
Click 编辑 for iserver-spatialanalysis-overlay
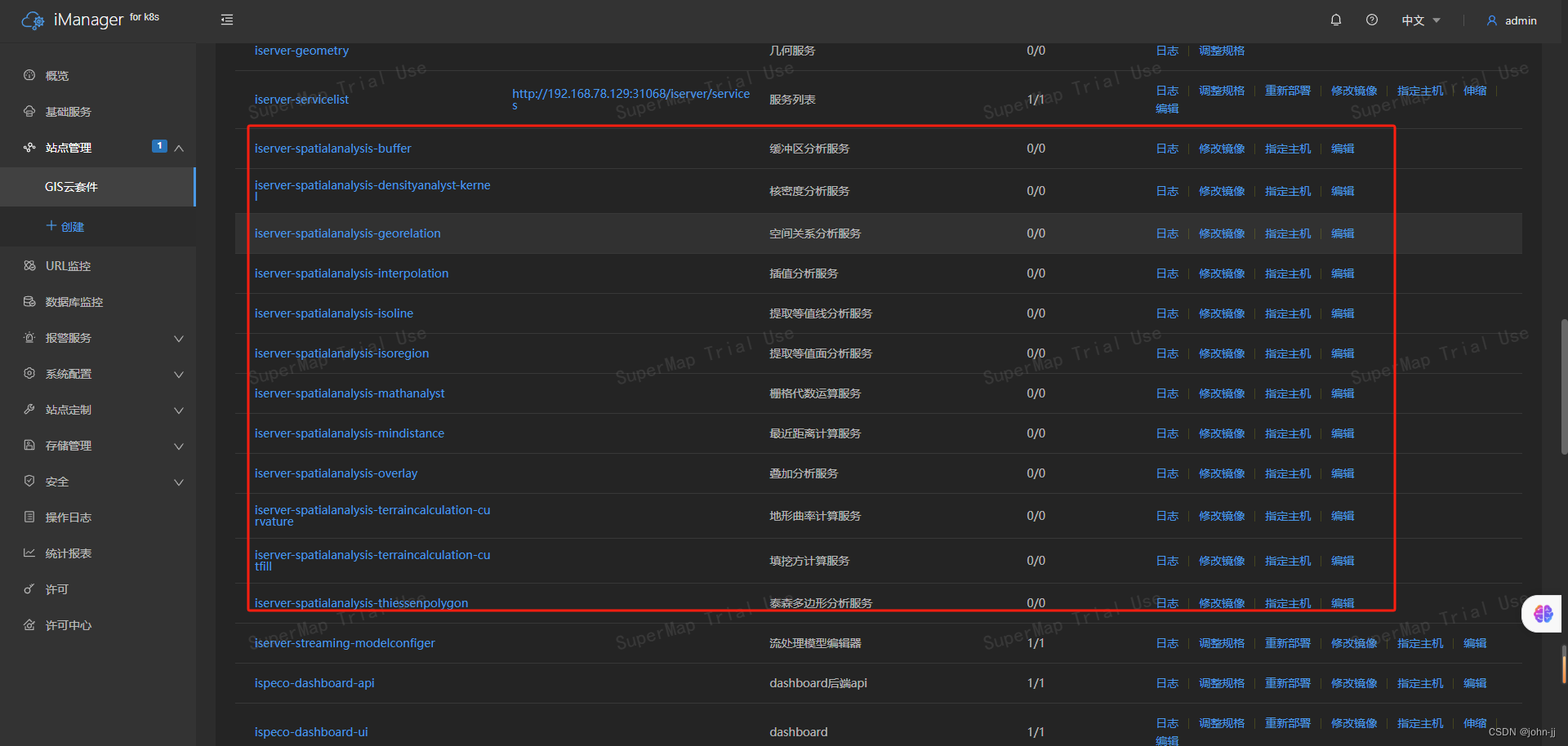[x=1343, y=473]
